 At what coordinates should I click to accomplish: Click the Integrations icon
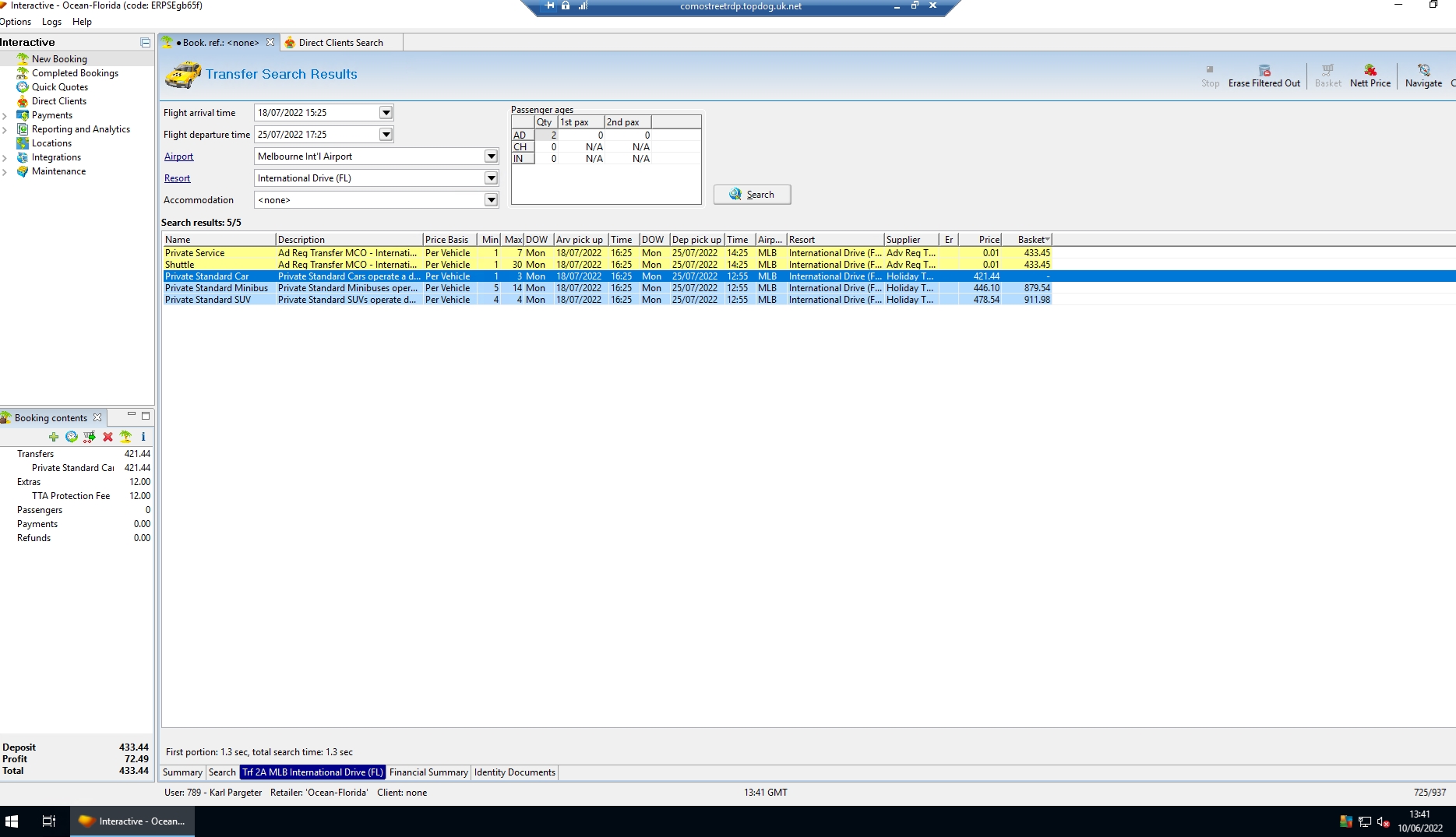[x=23, y=157]
